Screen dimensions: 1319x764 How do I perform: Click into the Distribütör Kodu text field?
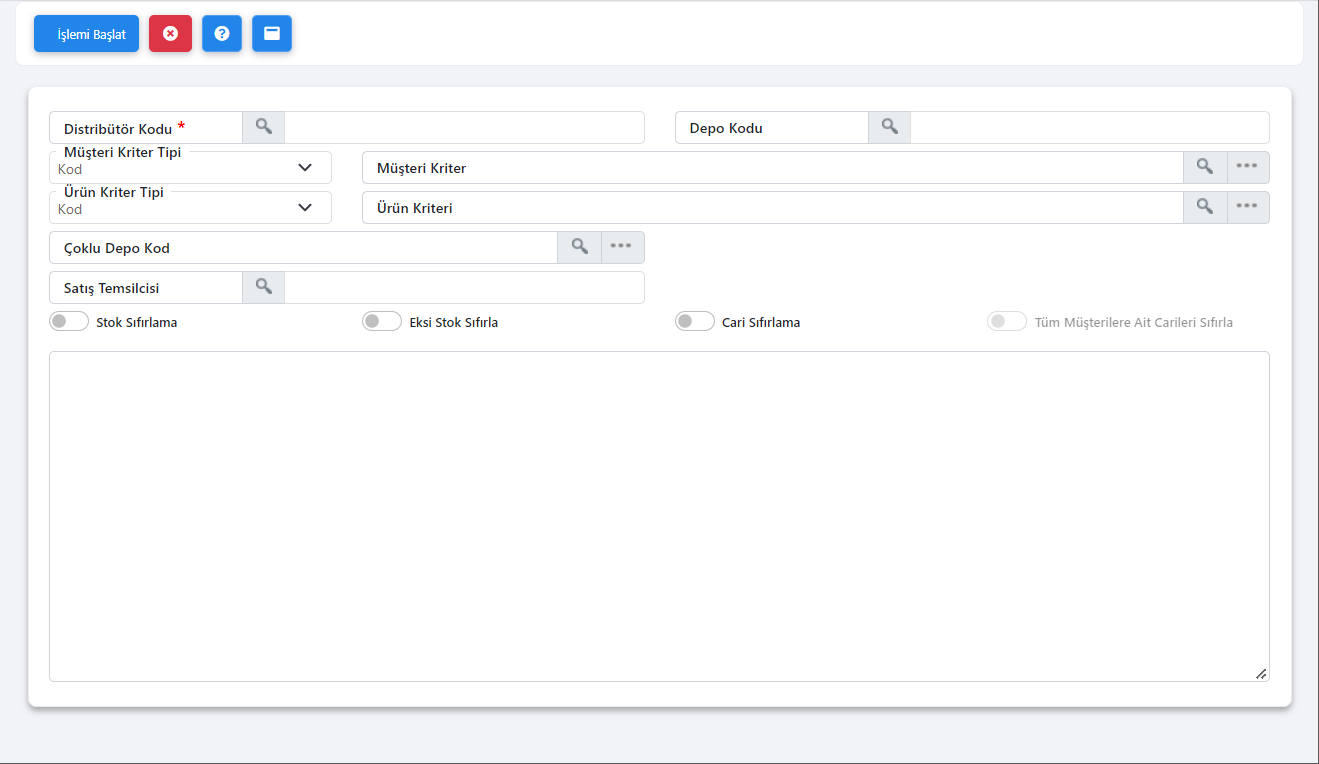[464, 128]
